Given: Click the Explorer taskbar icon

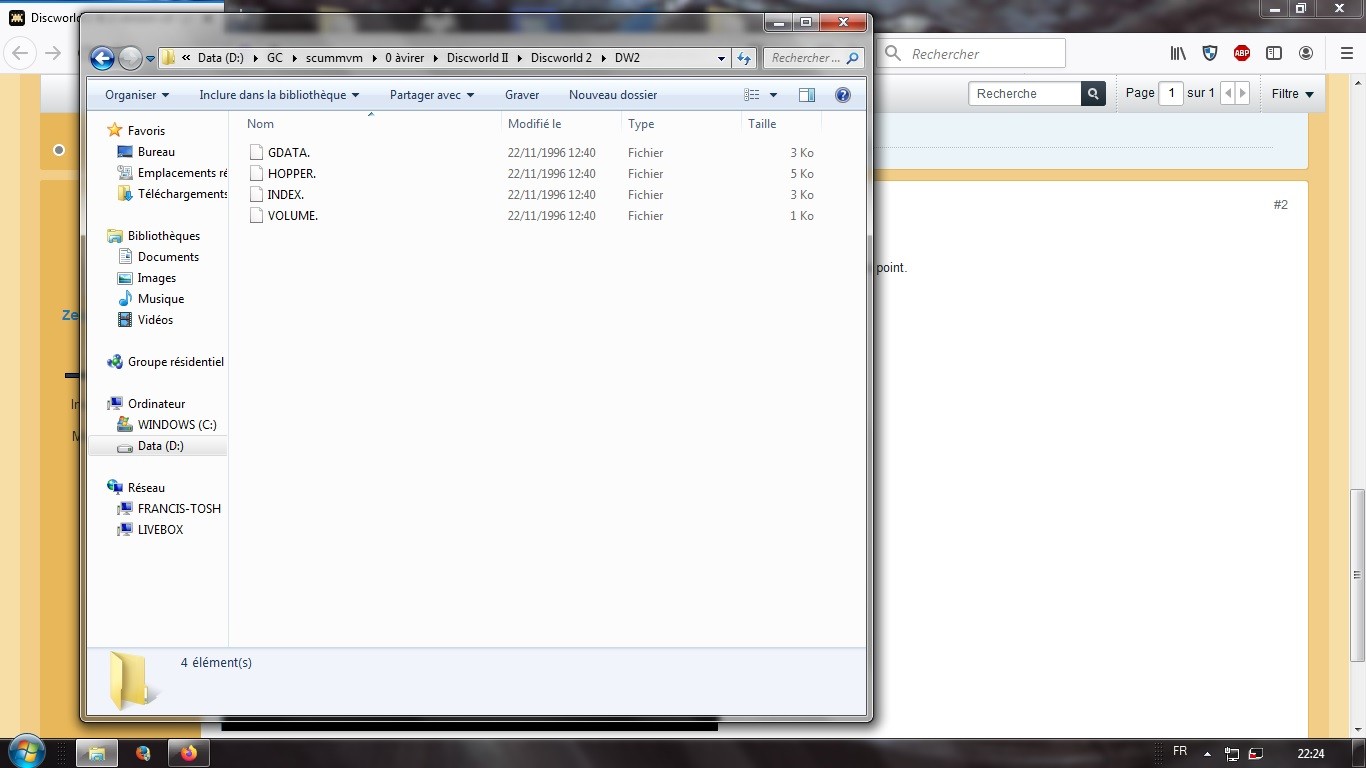Looking at the screenshot, I should point(97,753).
